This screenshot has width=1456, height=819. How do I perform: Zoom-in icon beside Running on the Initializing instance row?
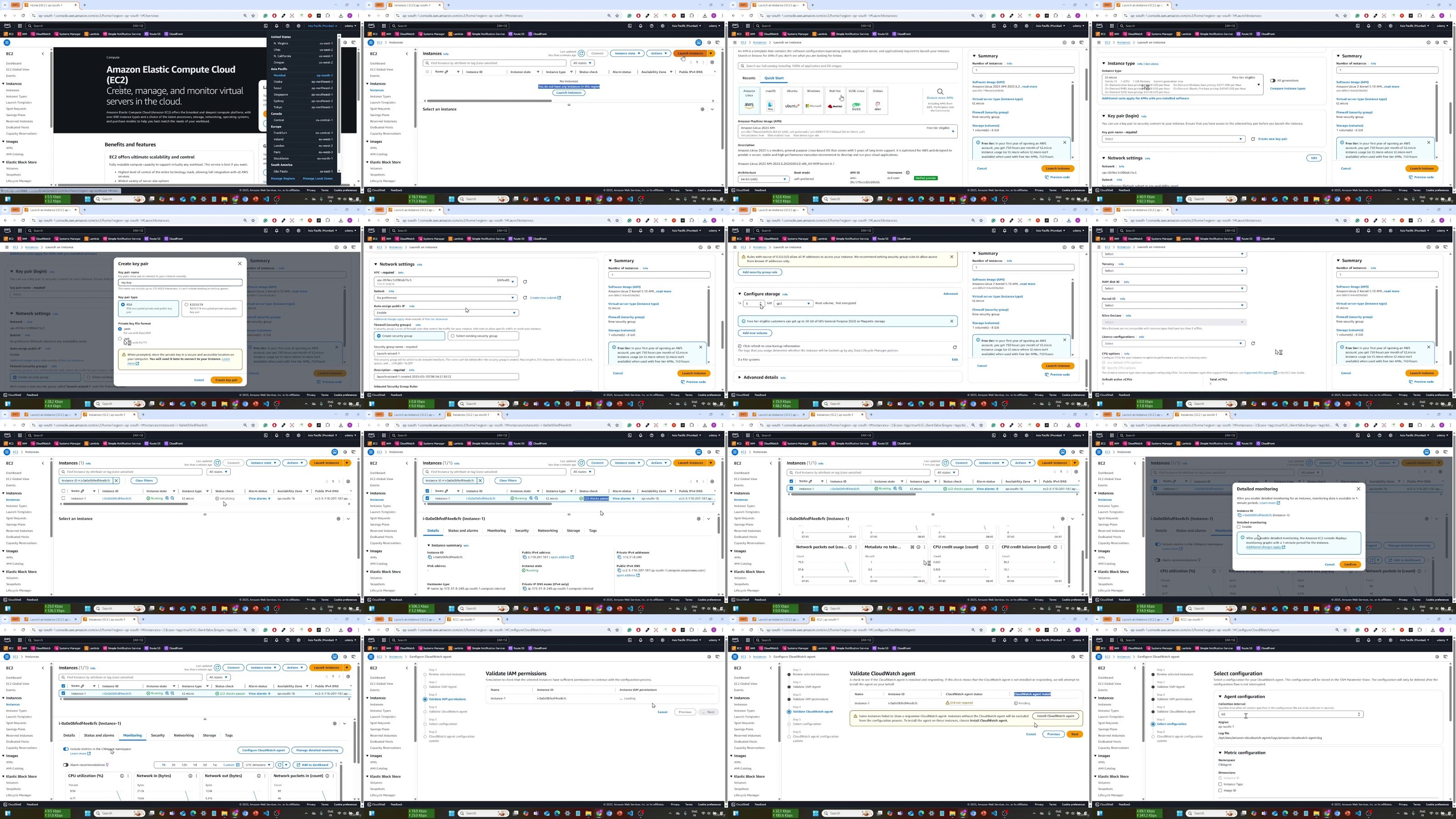(167, 499)
